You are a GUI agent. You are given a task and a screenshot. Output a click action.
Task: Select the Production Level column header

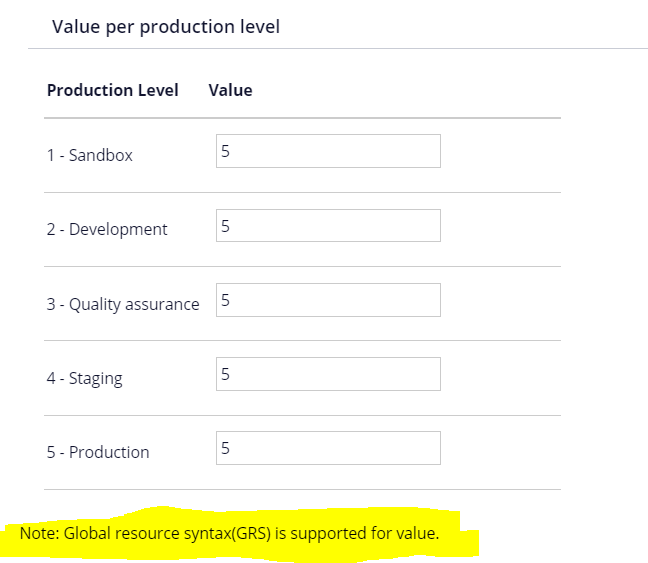click(113, 90)
